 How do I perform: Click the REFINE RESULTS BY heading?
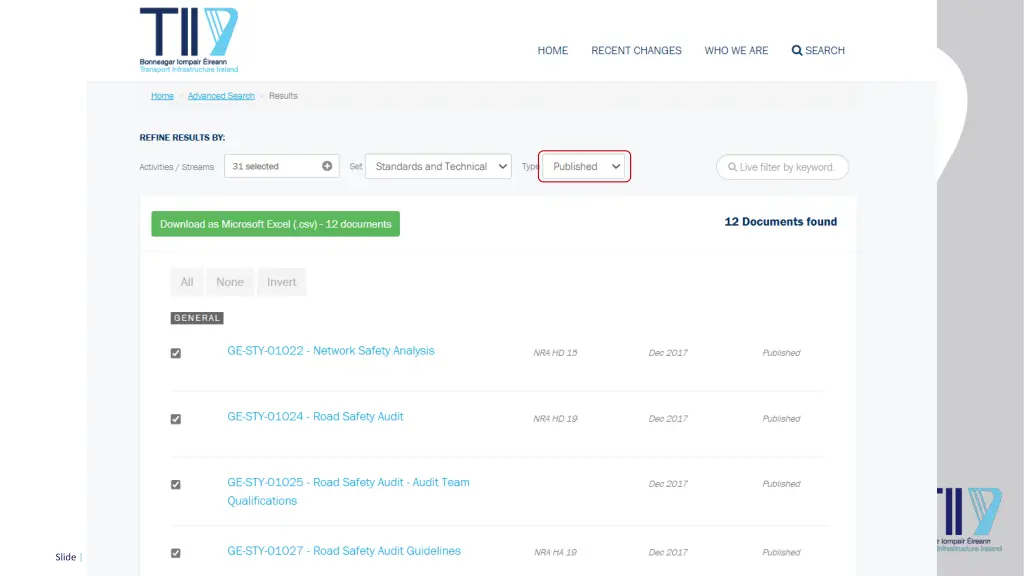(x=182, y=138)
